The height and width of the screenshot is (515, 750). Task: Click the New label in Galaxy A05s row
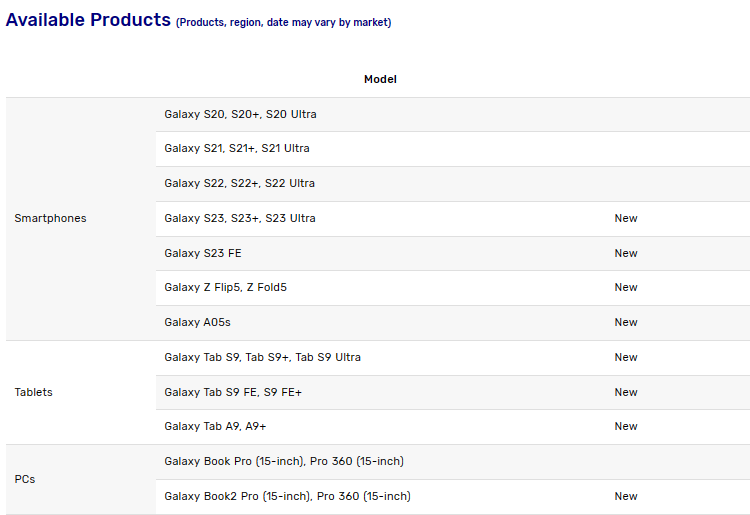point(626,322)
